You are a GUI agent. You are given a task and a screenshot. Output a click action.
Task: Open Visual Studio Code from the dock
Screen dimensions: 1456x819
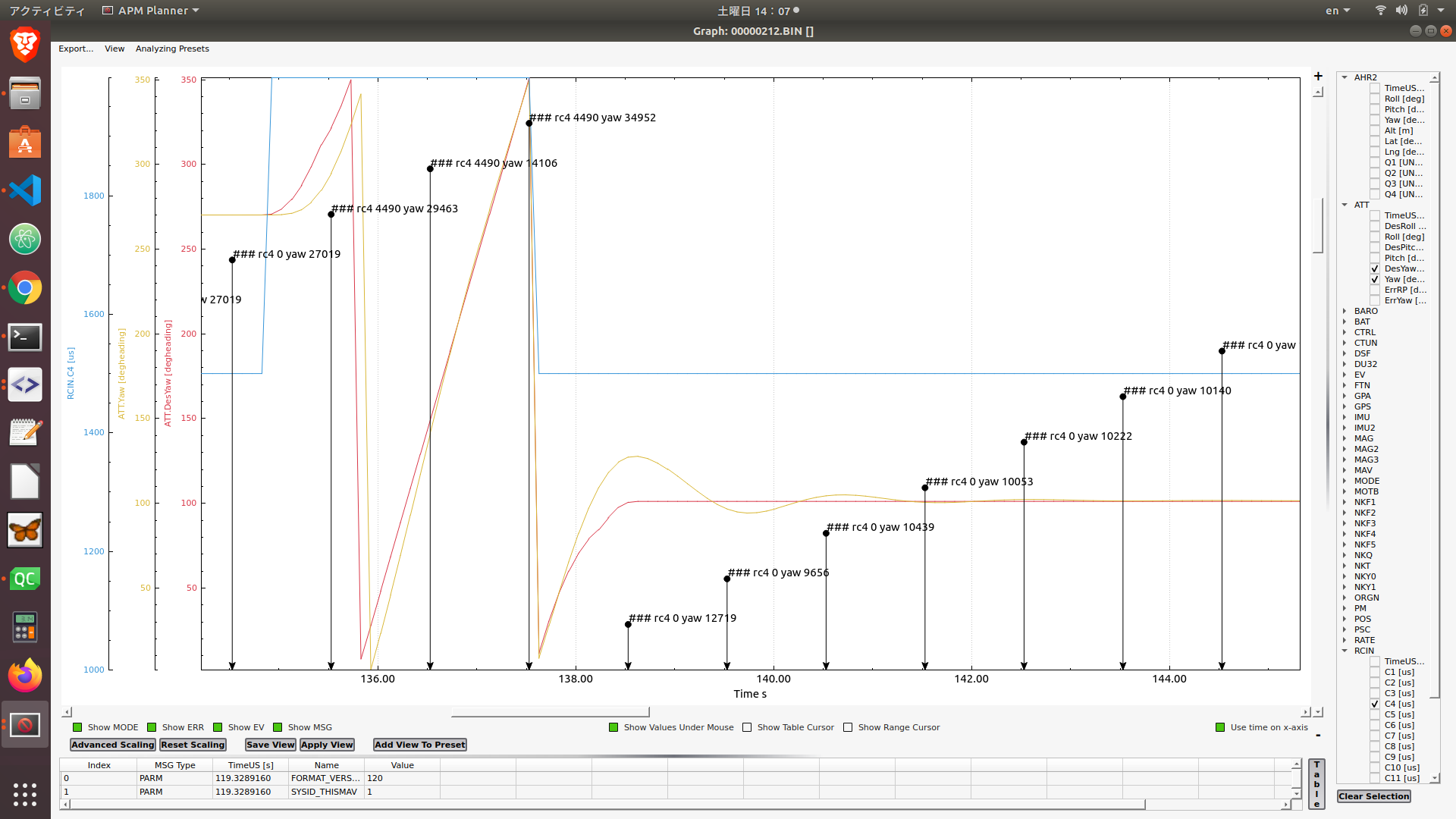pos(25,190)
